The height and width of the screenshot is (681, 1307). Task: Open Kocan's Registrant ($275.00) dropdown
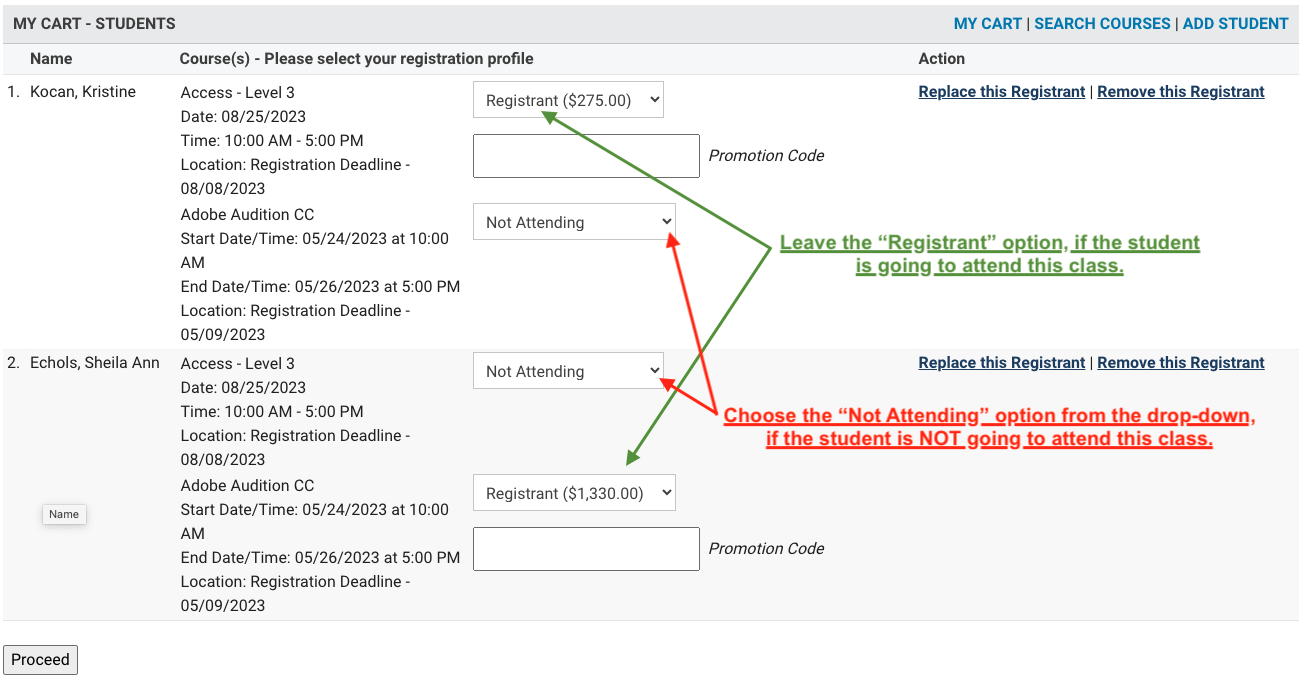[567, 99]
